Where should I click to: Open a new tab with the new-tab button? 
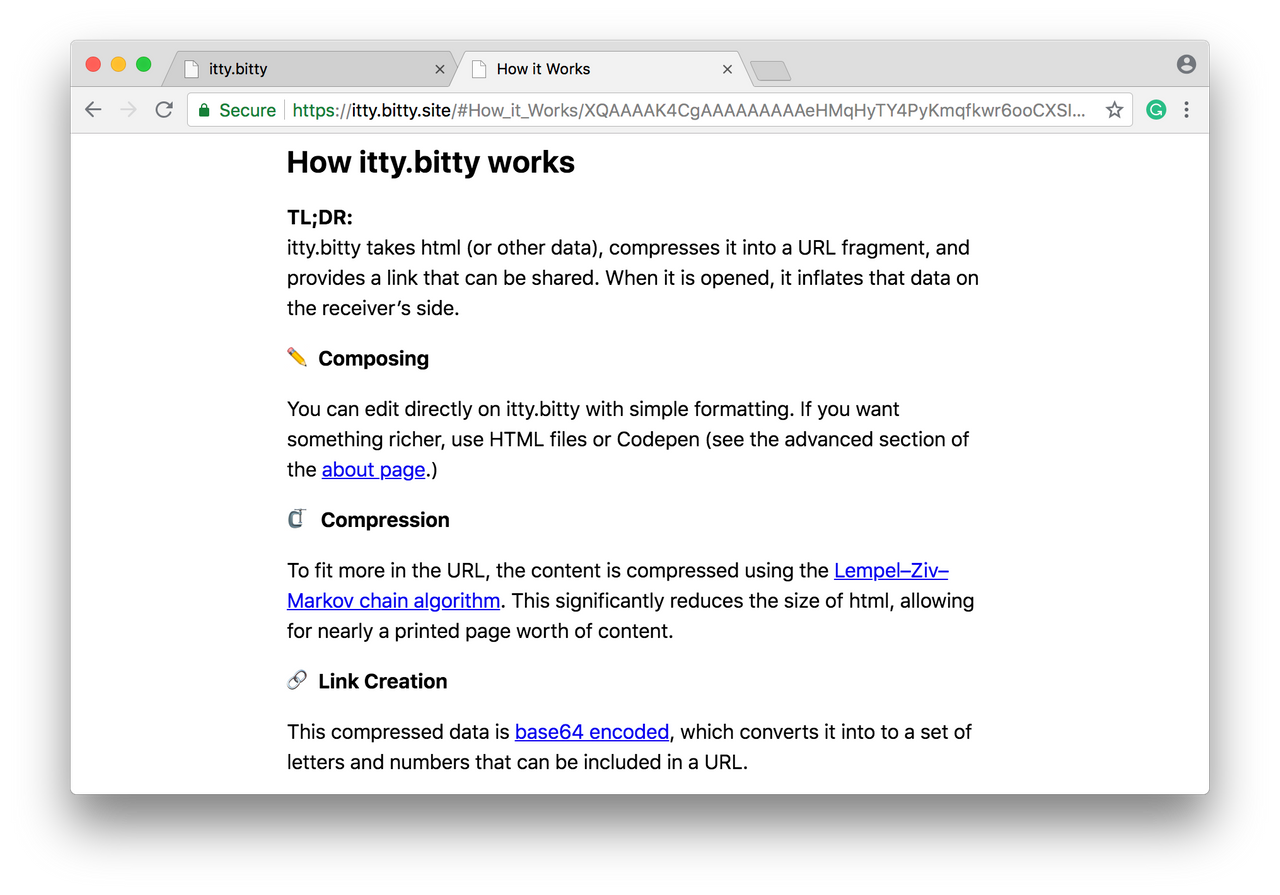pyautogui.click(x=770, y=70)
